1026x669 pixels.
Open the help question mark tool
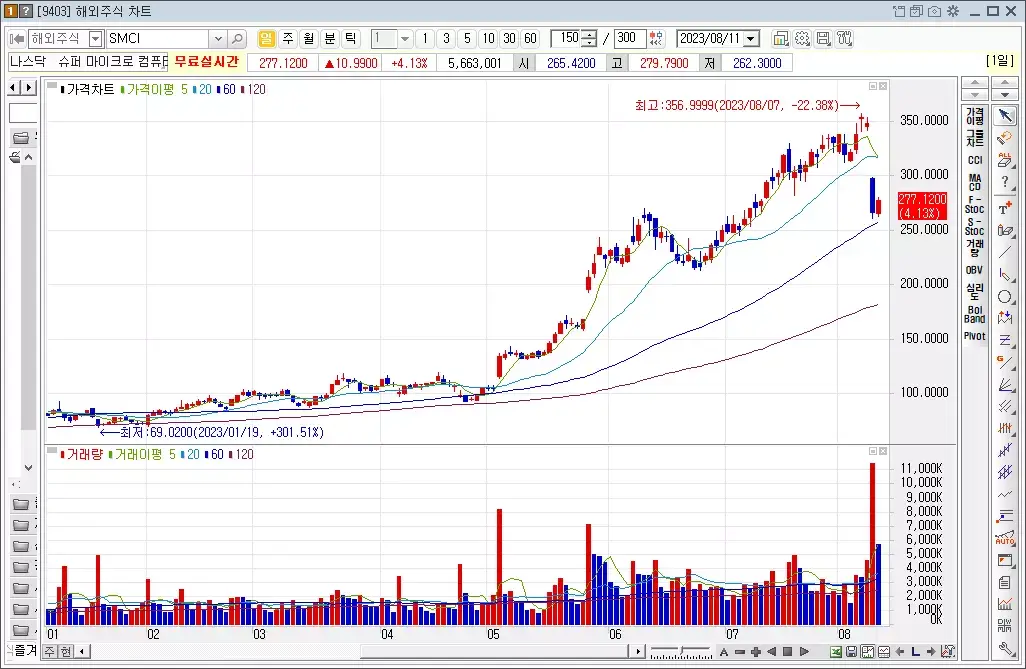point(1005,183)
